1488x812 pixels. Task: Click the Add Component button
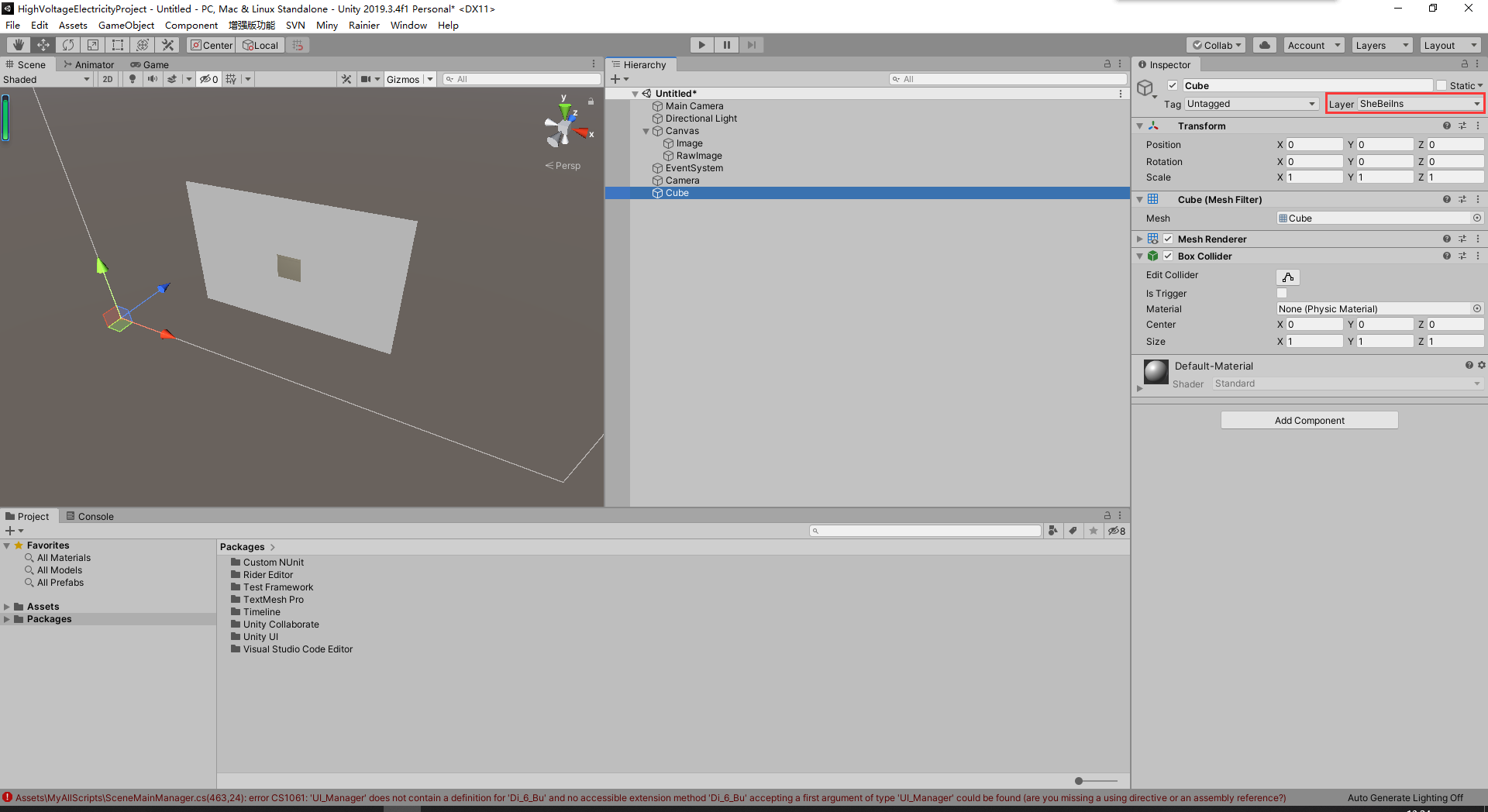(1309, 420)
